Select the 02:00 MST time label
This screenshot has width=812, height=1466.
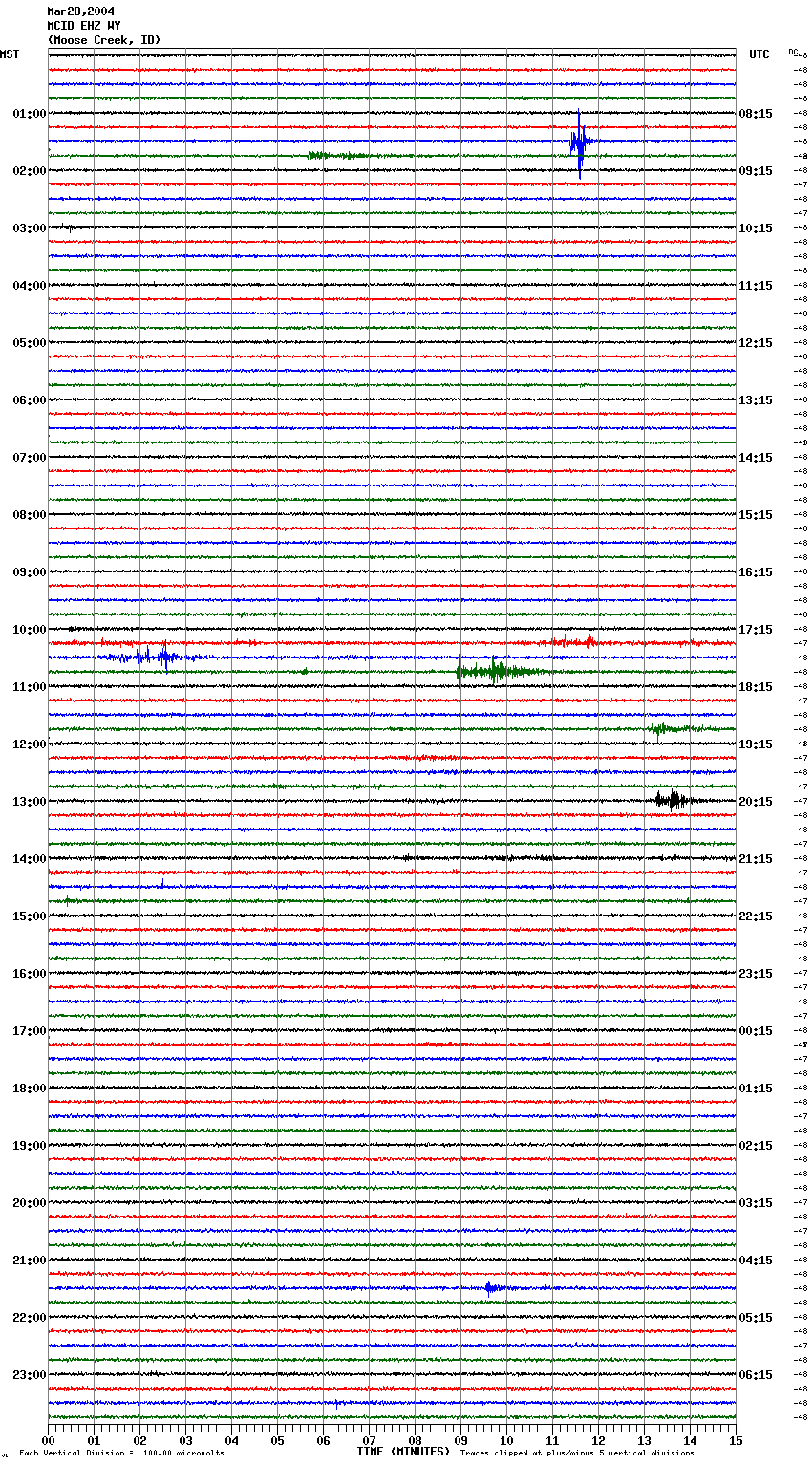coord(30,171)
